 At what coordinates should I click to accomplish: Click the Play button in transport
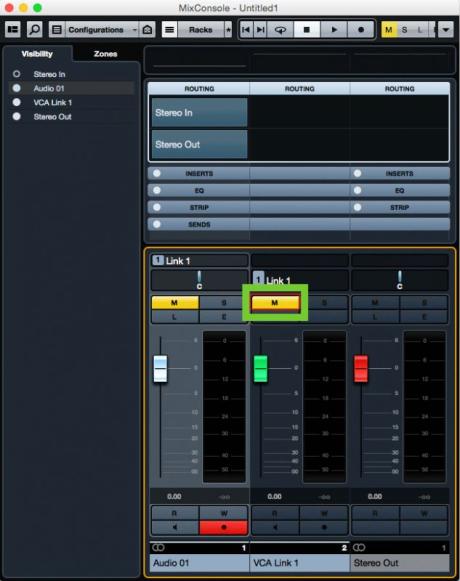point(334,30)
